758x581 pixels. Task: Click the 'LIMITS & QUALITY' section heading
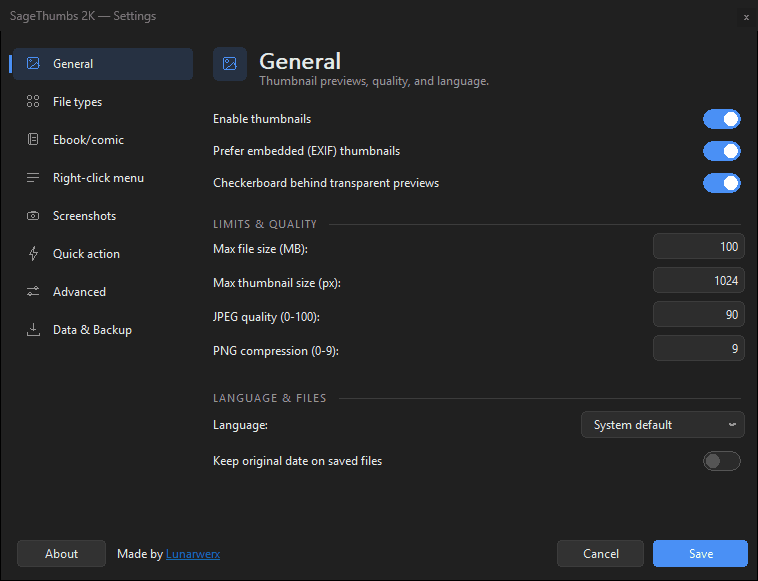pos(265,224)
